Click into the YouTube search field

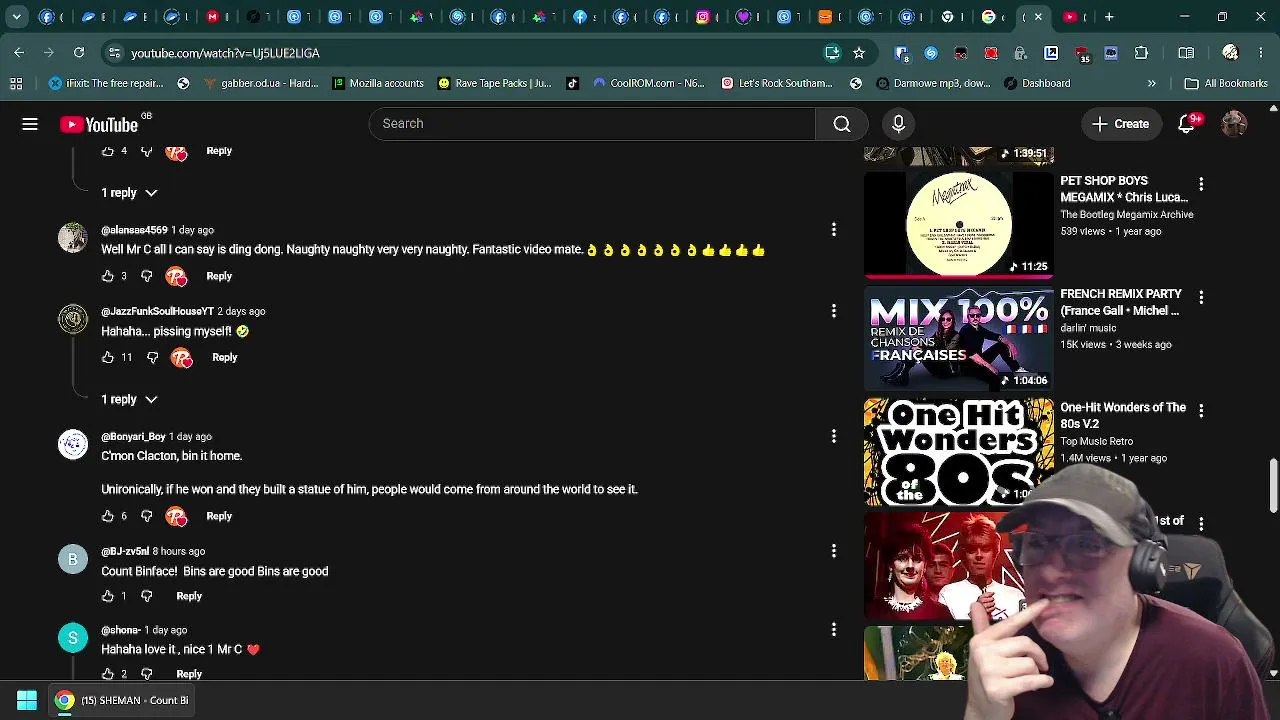(x=592, y=124)
